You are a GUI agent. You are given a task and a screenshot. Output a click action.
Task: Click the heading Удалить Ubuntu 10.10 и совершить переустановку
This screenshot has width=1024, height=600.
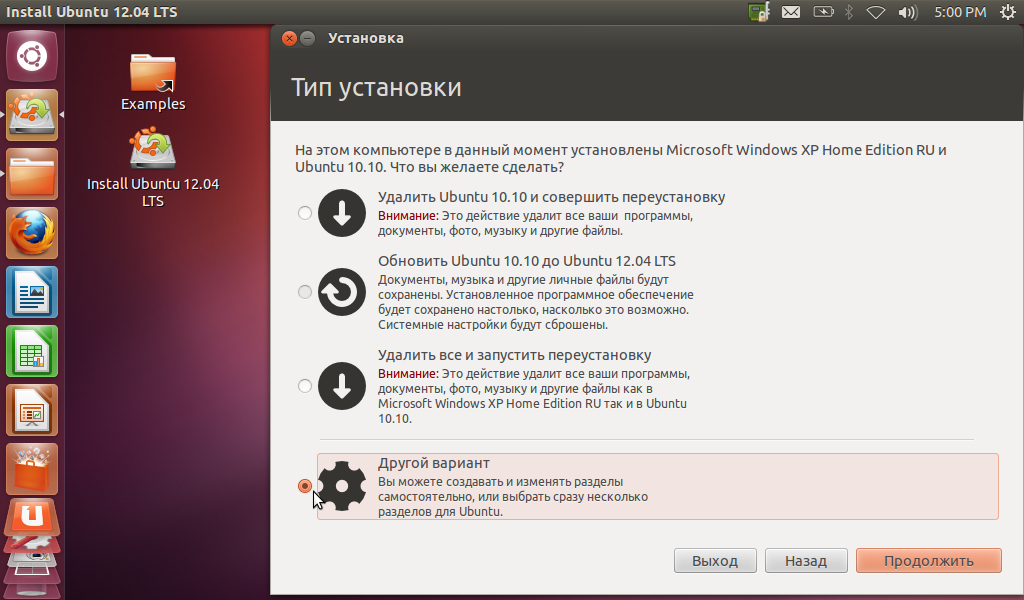tap(551, 197)
